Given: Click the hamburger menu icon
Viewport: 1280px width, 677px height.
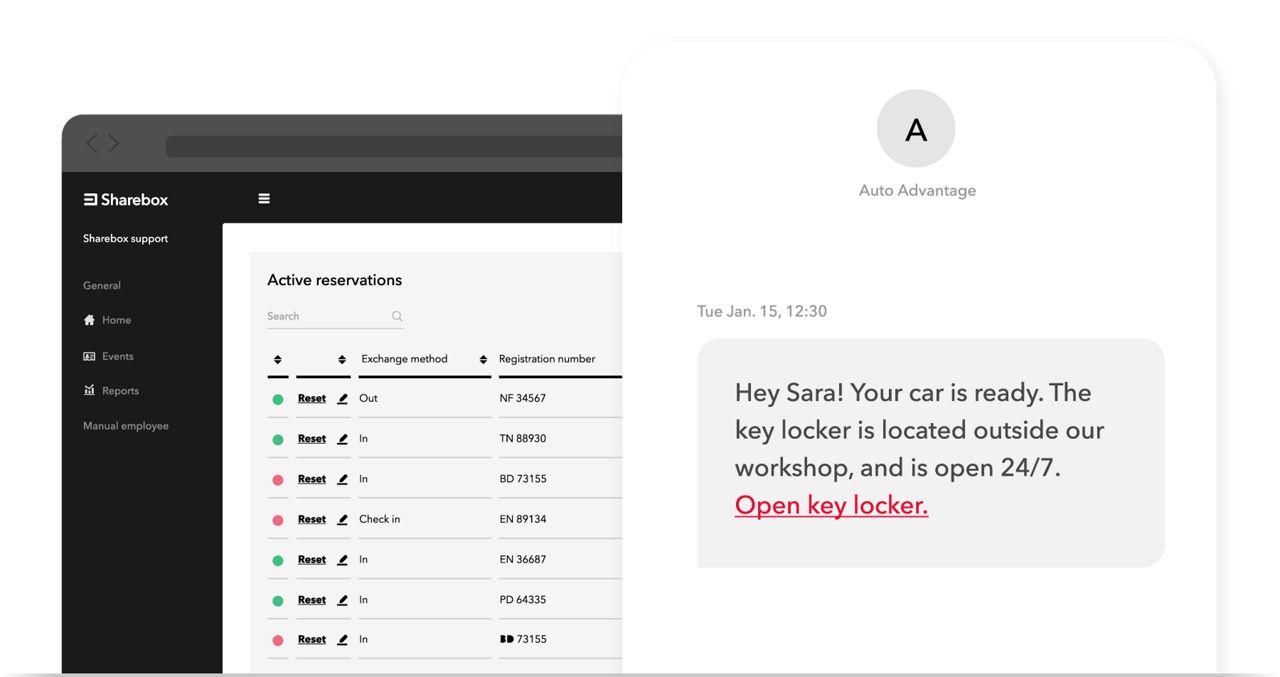Looking at the screenshot, I should 264,199.
